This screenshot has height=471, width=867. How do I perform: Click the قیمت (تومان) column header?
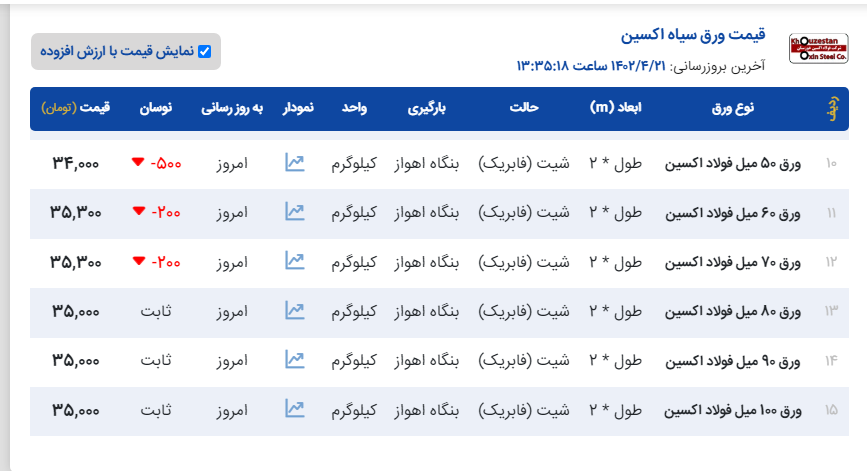(76, 108)
